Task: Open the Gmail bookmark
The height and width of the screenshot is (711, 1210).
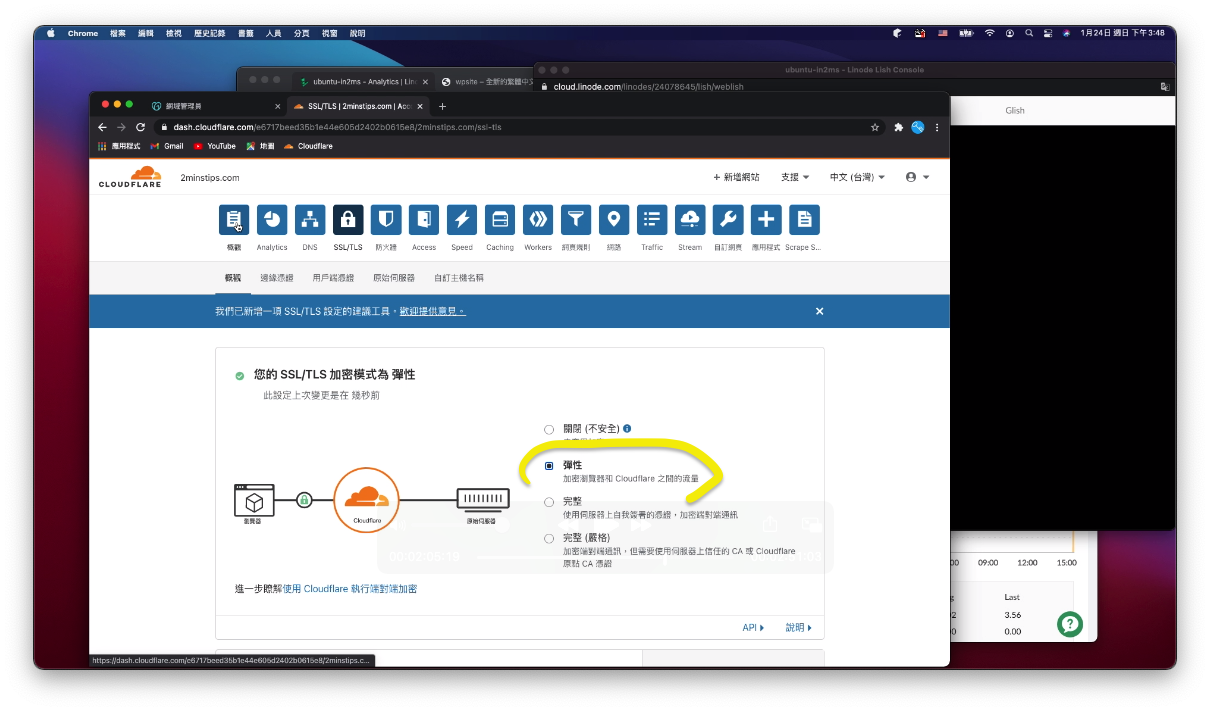Action: click(x=168, y=146)
